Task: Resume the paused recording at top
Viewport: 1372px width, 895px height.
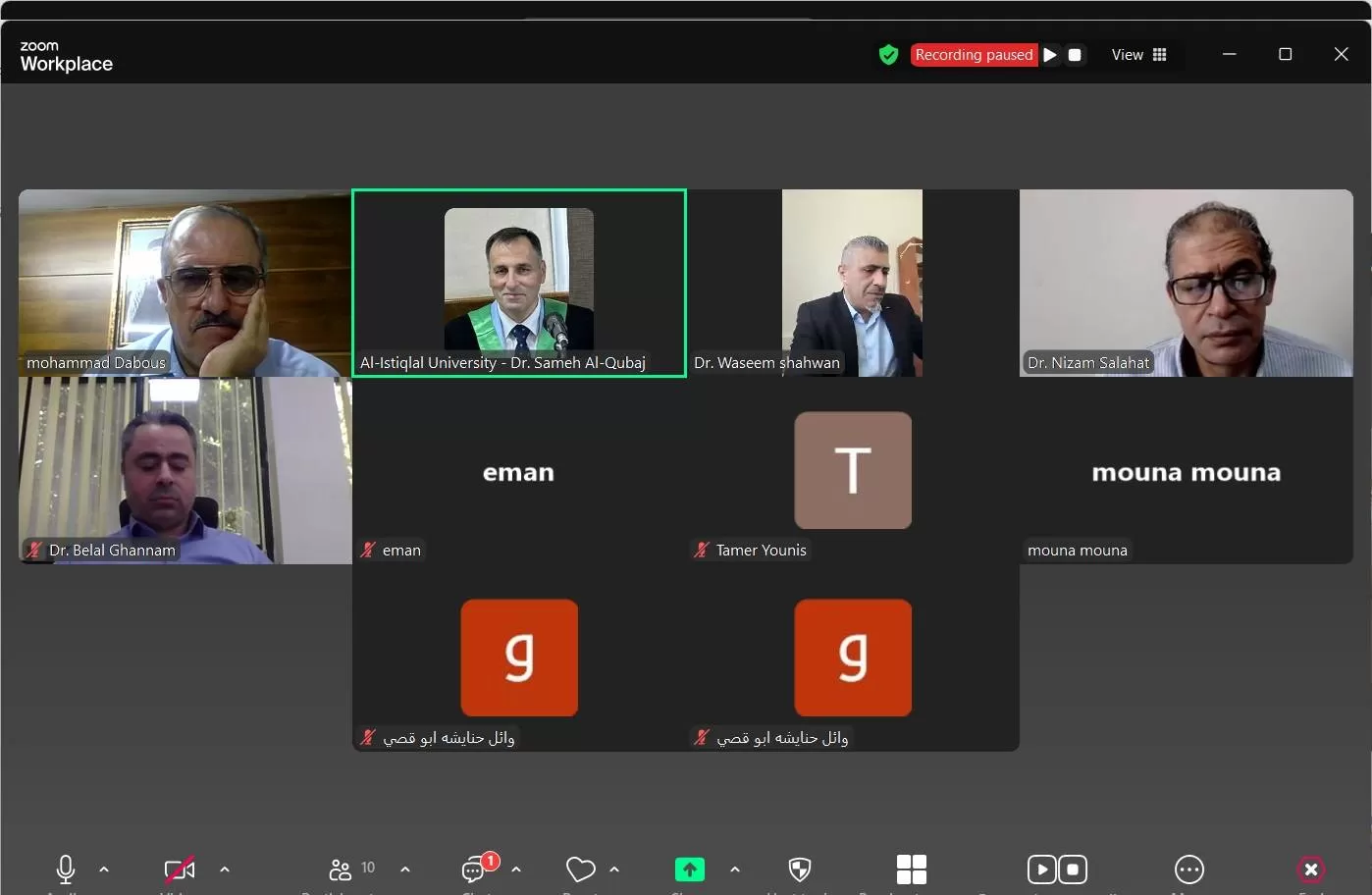Action: [1050, 55]
